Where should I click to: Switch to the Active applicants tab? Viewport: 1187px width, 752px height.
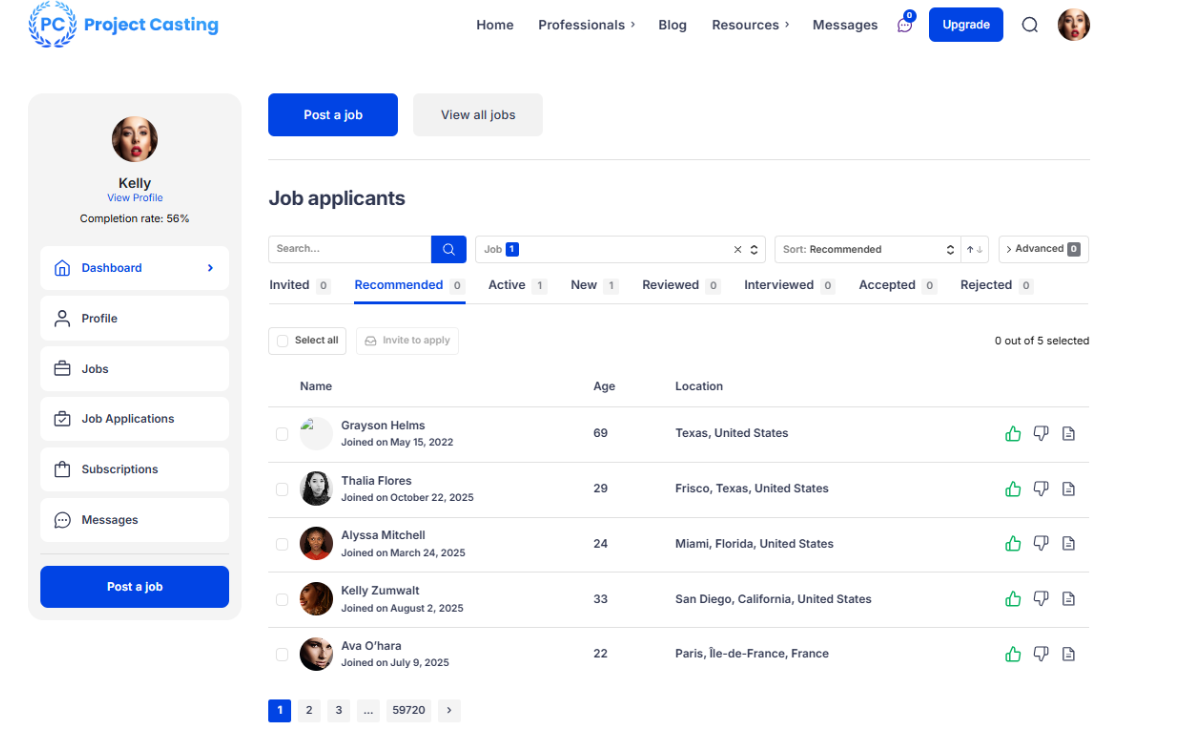coord(507,285)
